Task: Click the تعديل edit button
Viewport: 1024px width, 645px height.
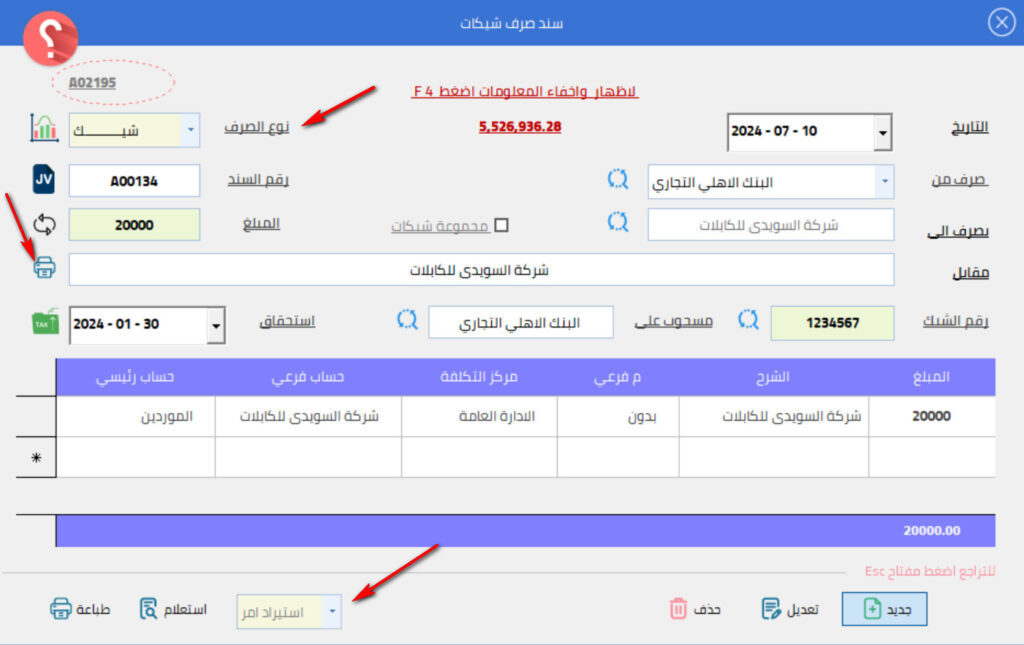Action: coord(789,608)
